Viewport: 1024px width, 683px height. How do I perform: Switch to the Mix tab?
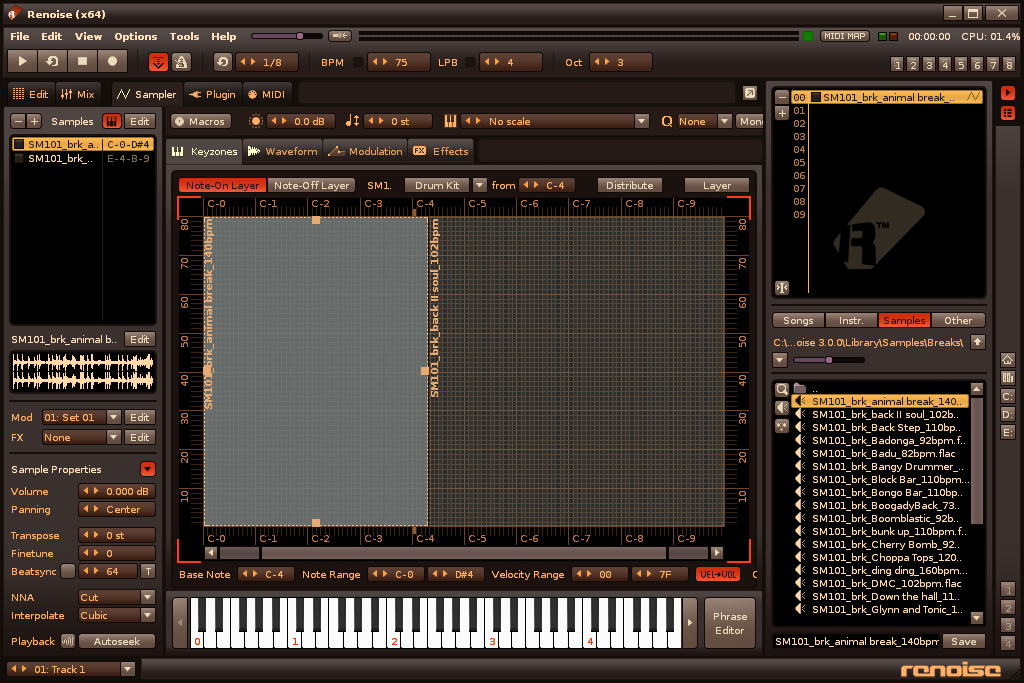coord(78,94)
